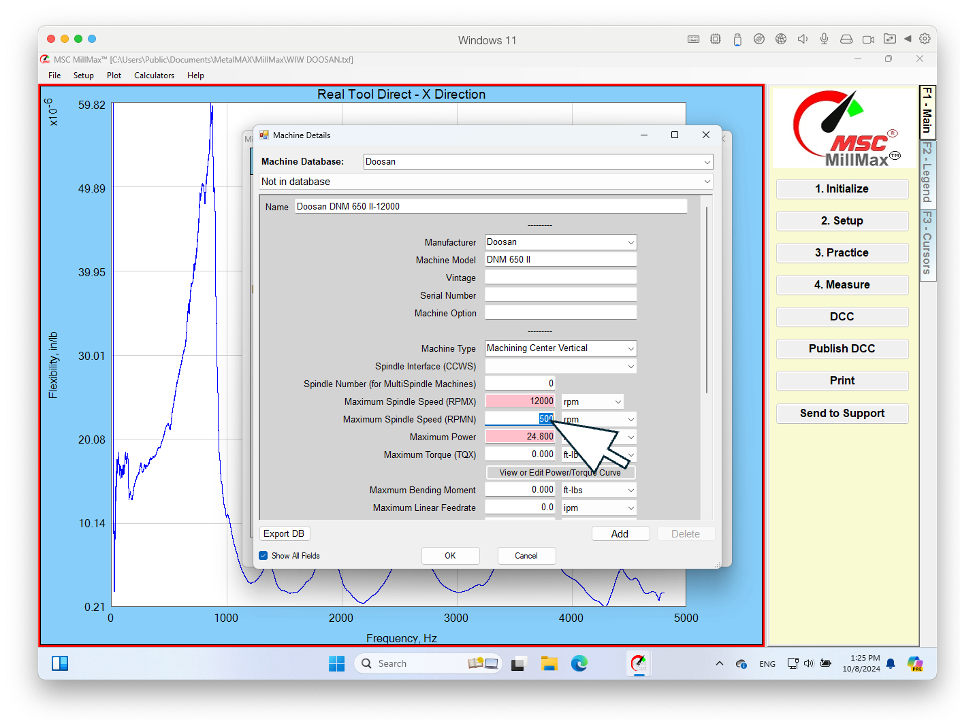Click the 1. Initialize button
Image resolution: width=960 pixels, height=720 pixels.
(842, 189)
